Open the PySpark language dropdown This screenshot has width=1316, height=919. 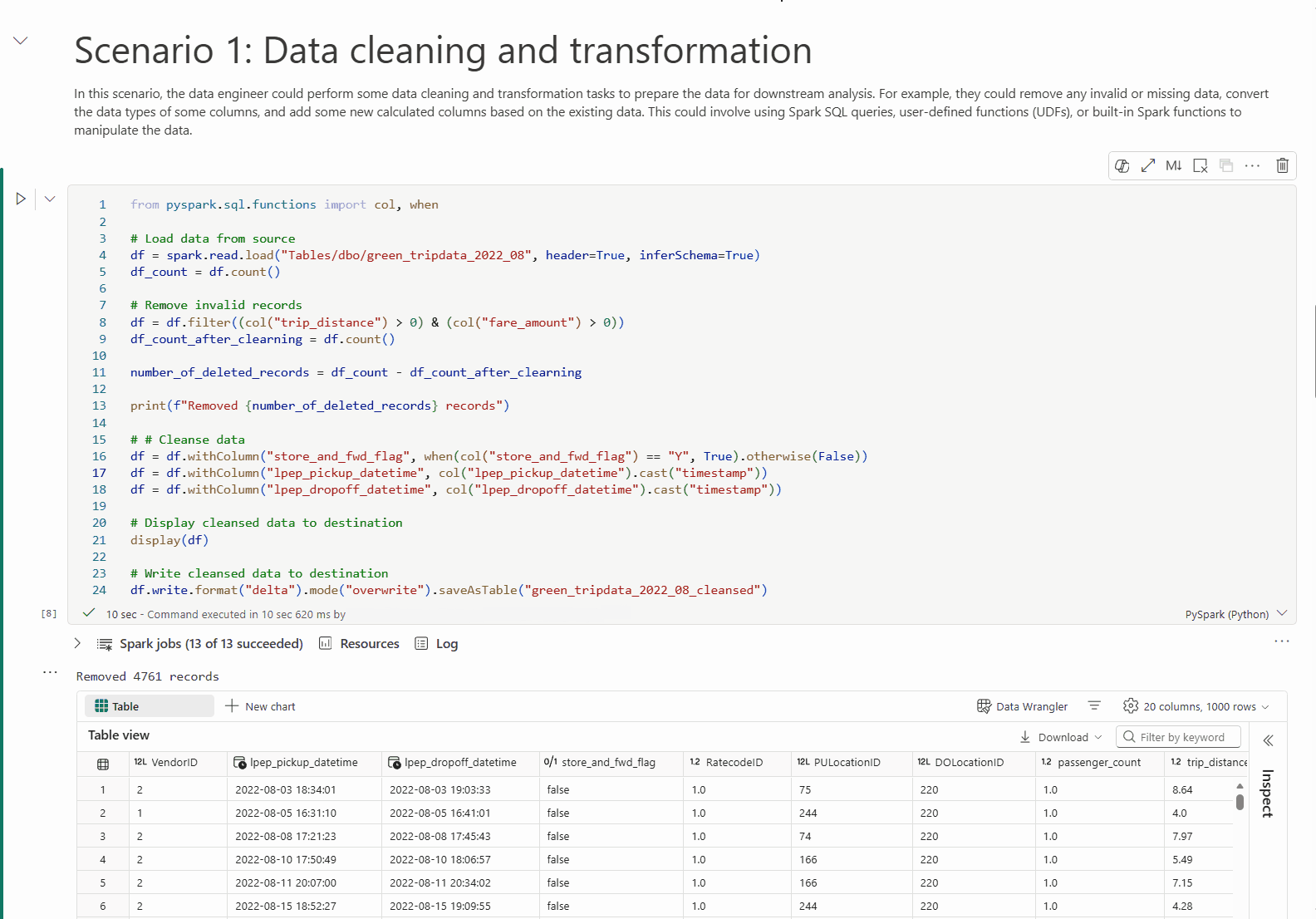(1235, 614)
